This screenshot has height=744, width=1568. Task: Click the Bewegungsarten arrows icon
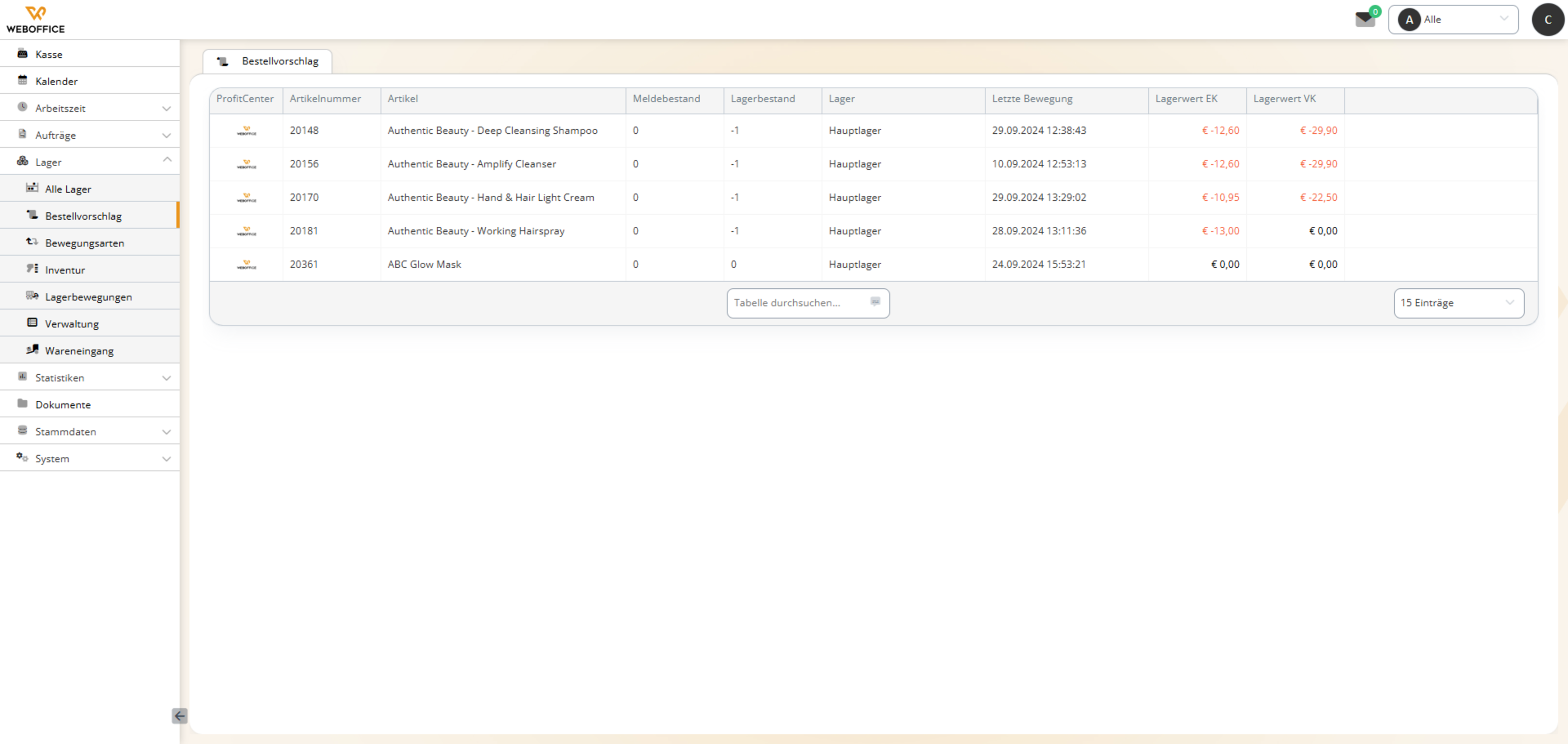[32, 242]
